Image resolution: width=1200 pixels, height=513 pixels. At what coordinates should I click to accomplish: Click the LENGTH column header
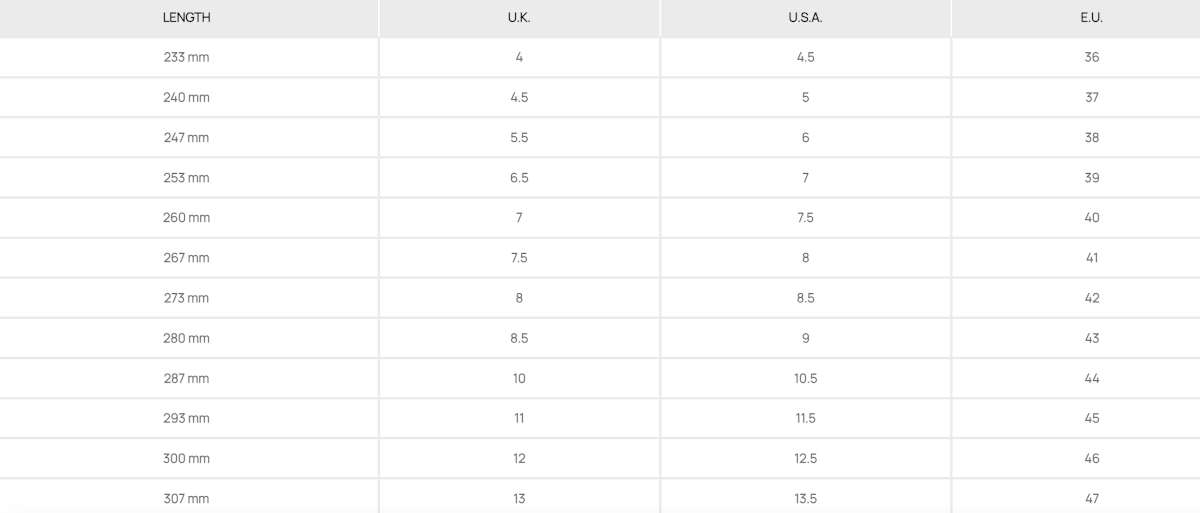pyautogui.click(x=187, y=18)
